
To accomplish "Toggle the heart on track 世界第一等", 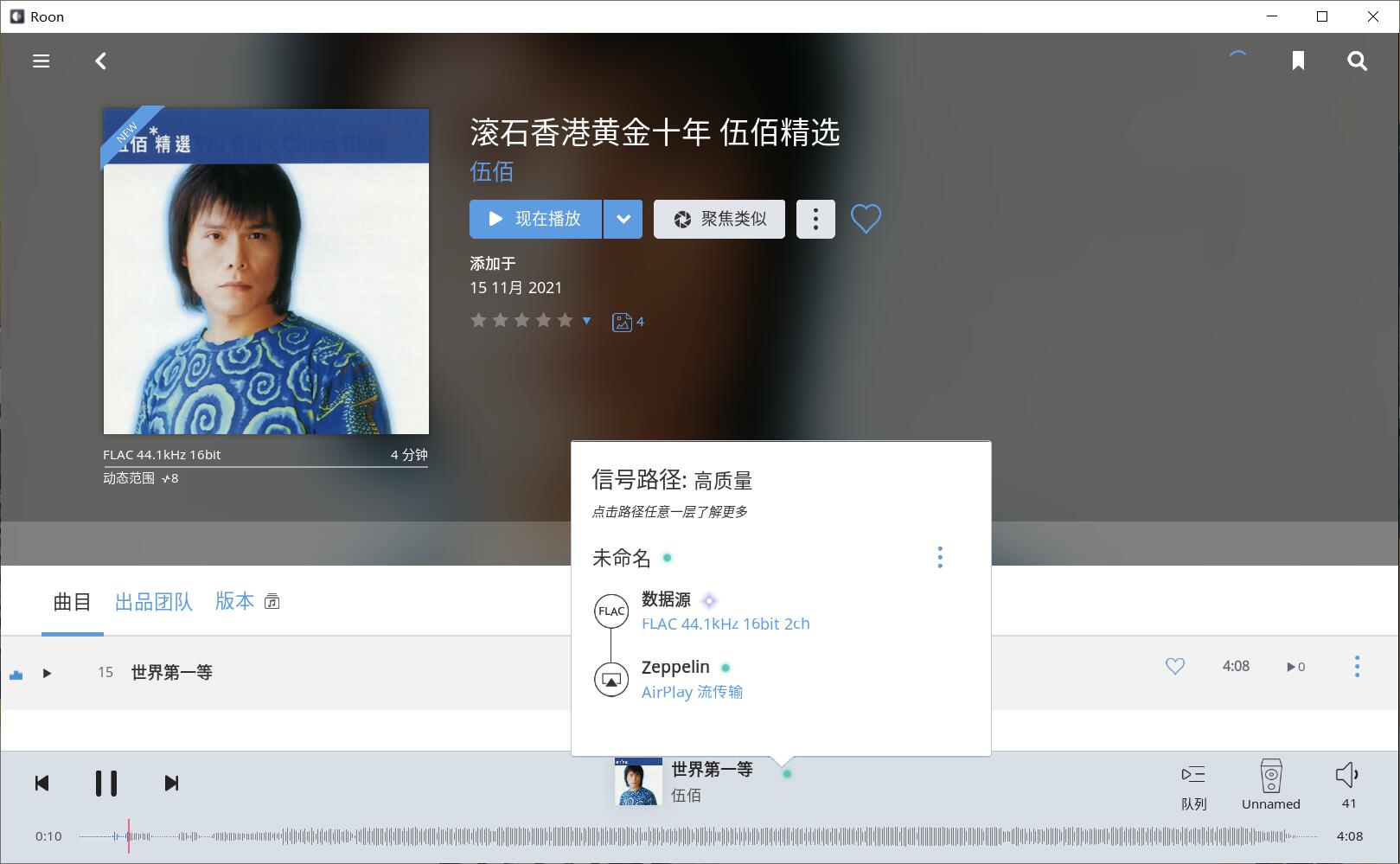I will 1174,666.
